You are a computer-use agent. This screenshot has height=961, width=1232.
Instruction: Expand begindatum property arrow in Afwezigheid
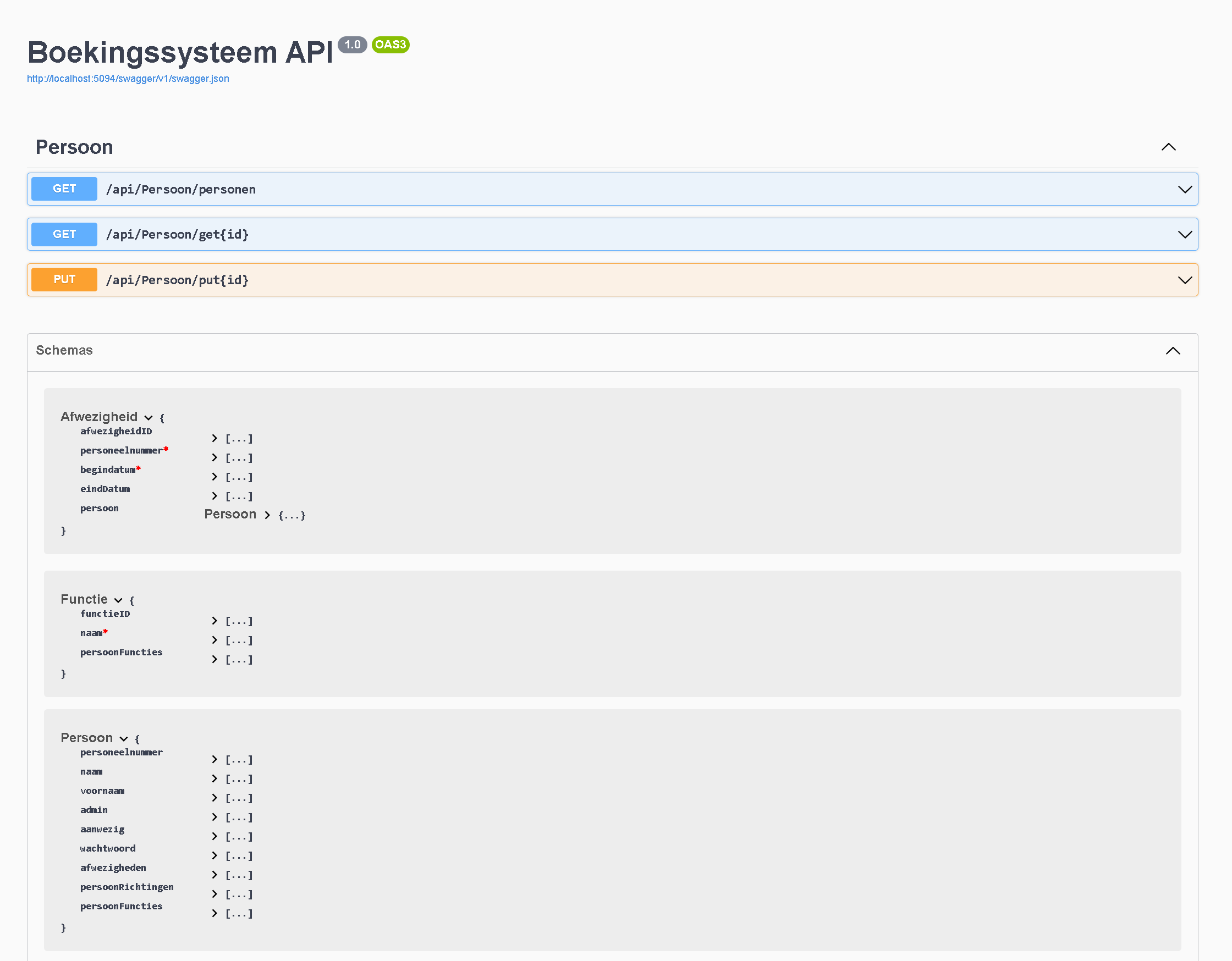pyautogui.click(x=215, y=477)
